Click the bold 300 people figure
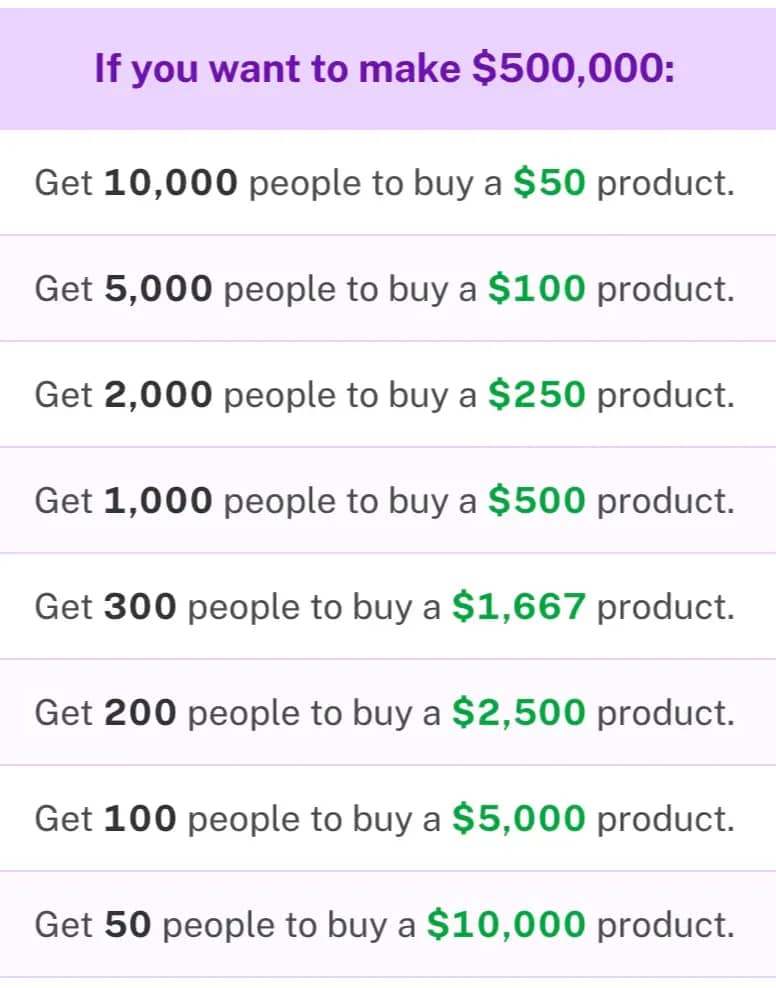The width and height of the screenshot is (776, 988). pyautogui.click(x=140, y=607)
